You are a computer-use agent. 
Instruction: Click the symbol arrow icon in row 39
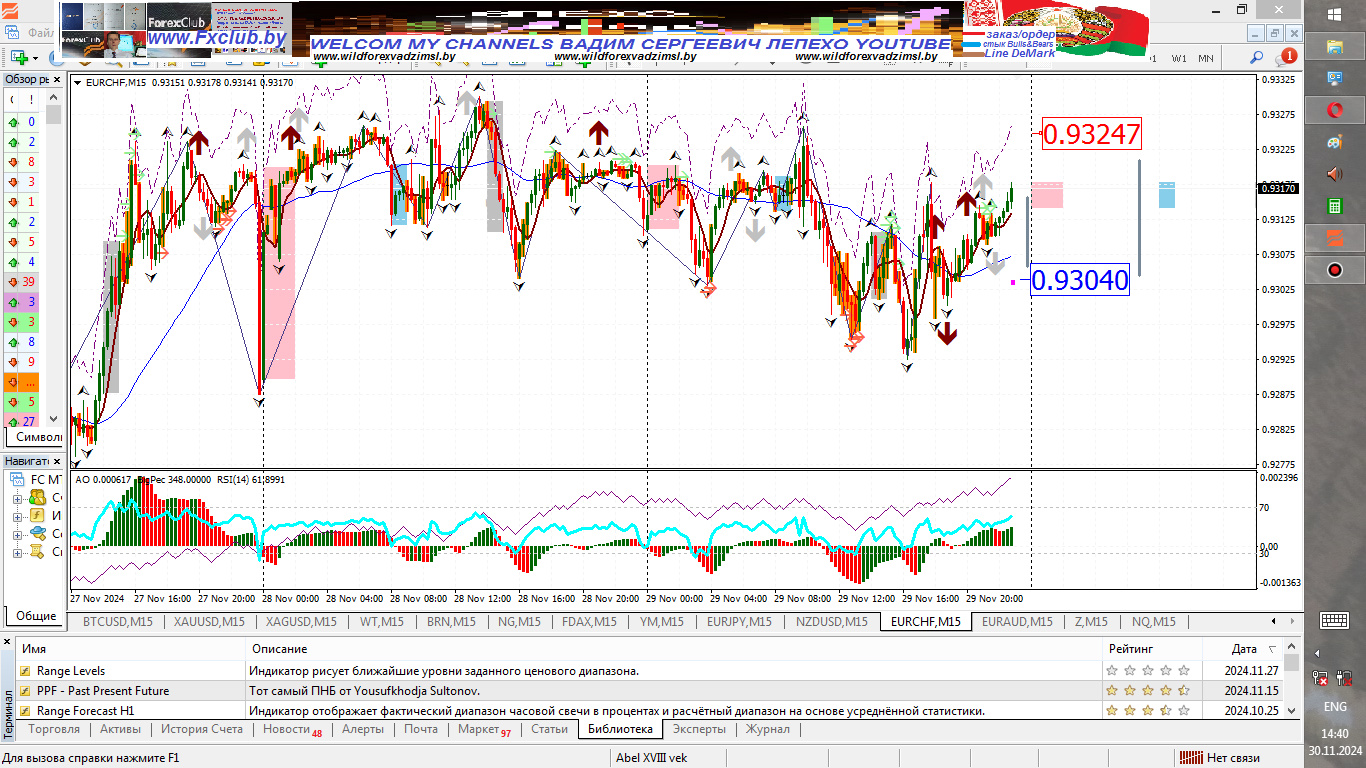click(x=13, y=282)
